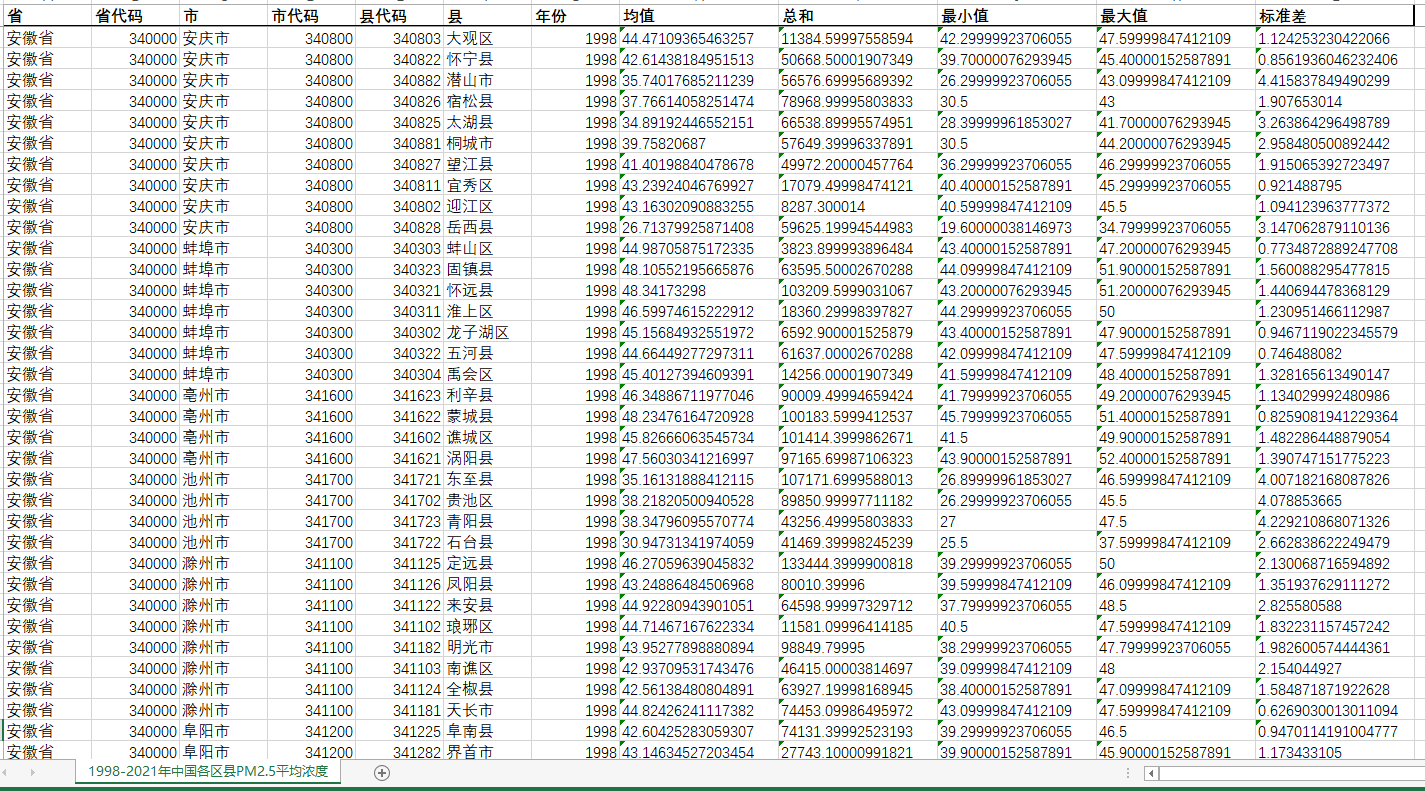Select the 龙子湖区 county cell
Image resolution: width=1425 pixels, height=791 pixels.
click(488, 332)
